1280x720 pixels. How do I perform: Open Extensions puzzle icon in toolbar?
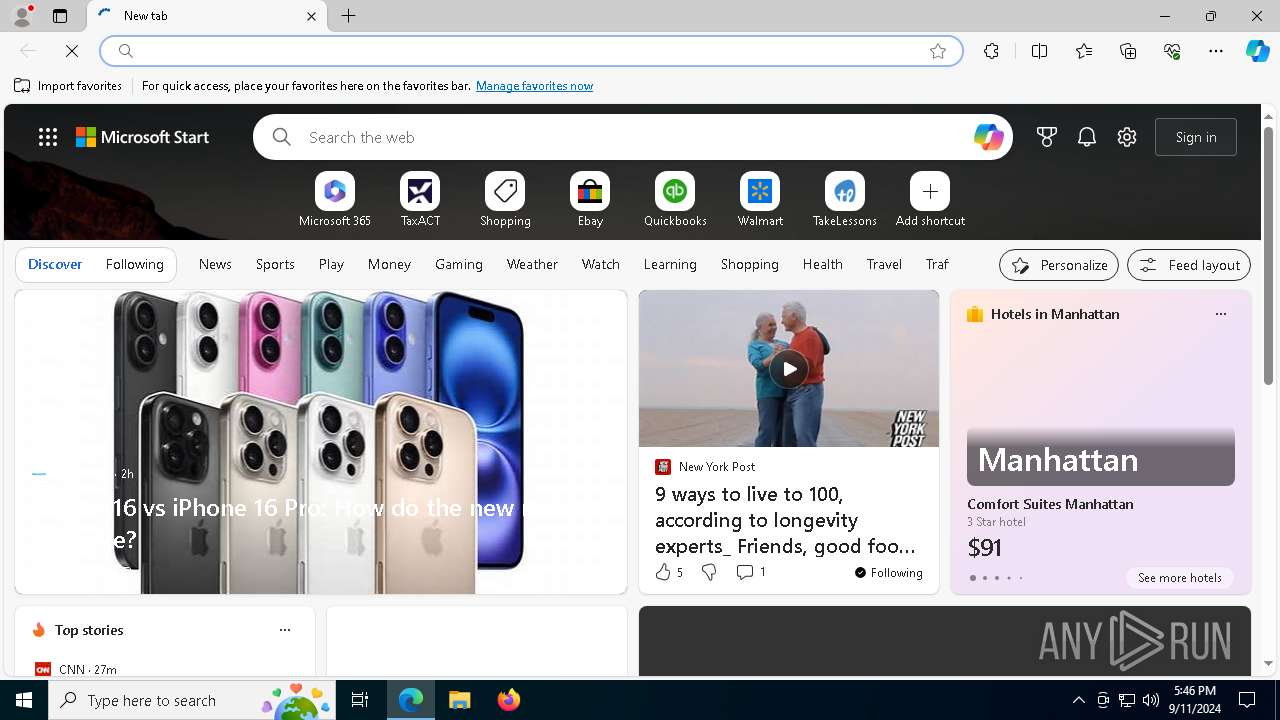[x=991, y=51]
